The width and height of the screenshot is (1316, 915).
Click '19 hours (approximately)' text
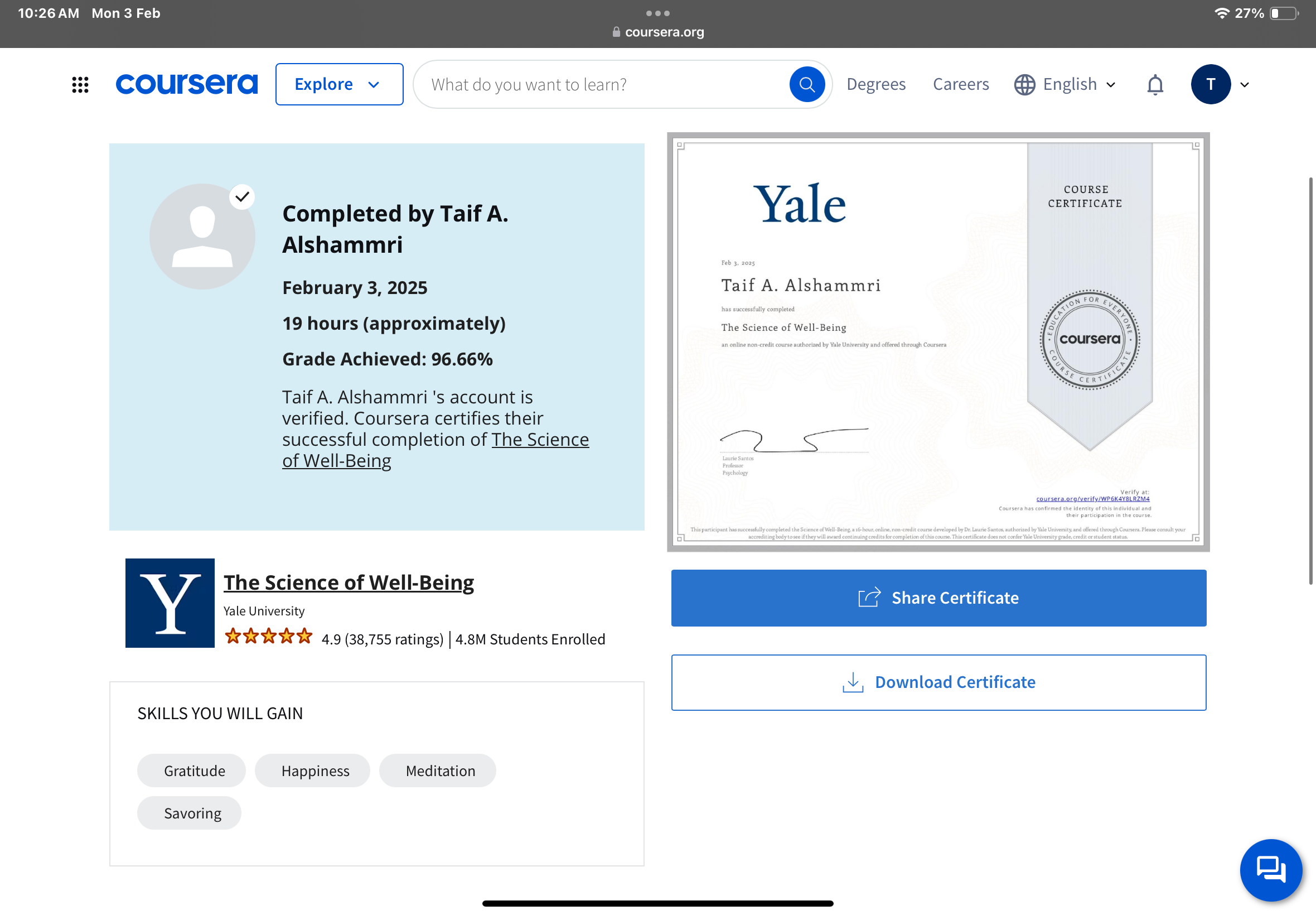click(x=394, y=324)
